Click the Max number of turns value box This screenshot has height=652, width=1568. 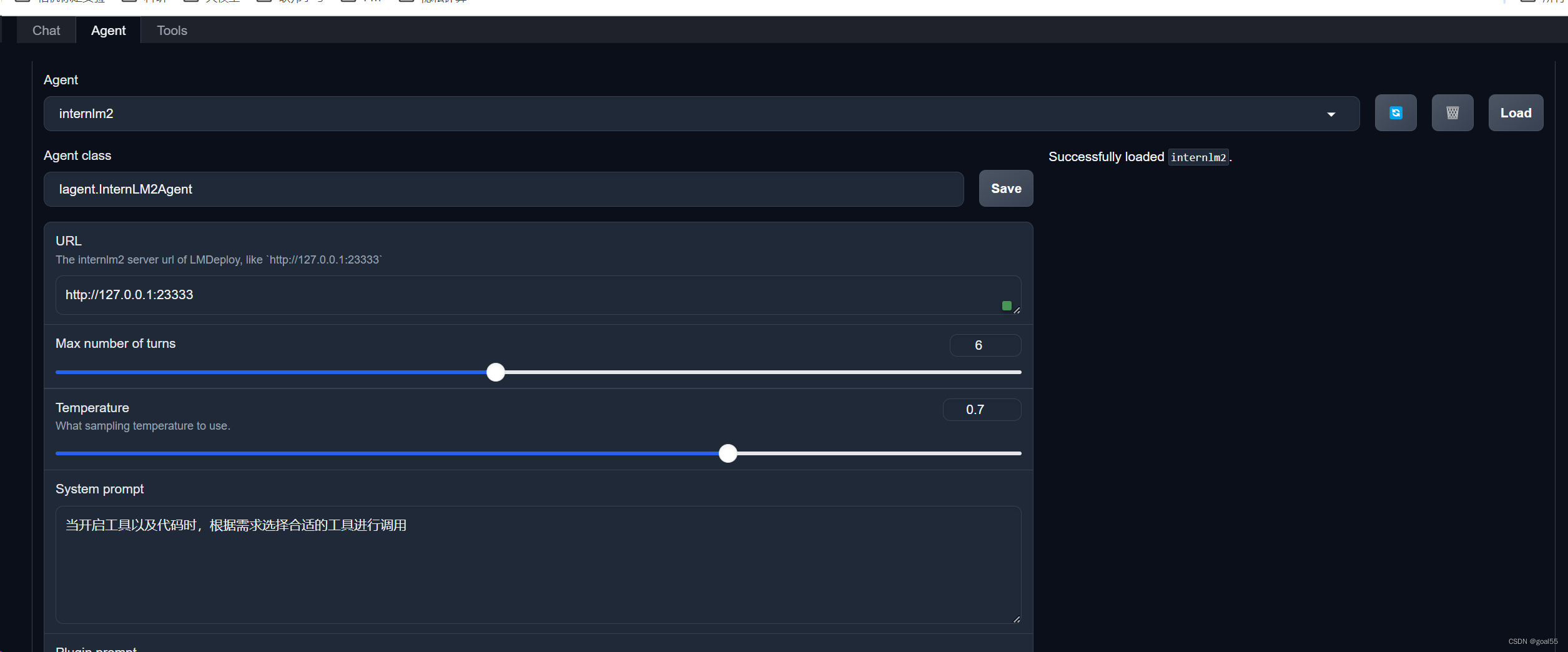tap(985, 345)
